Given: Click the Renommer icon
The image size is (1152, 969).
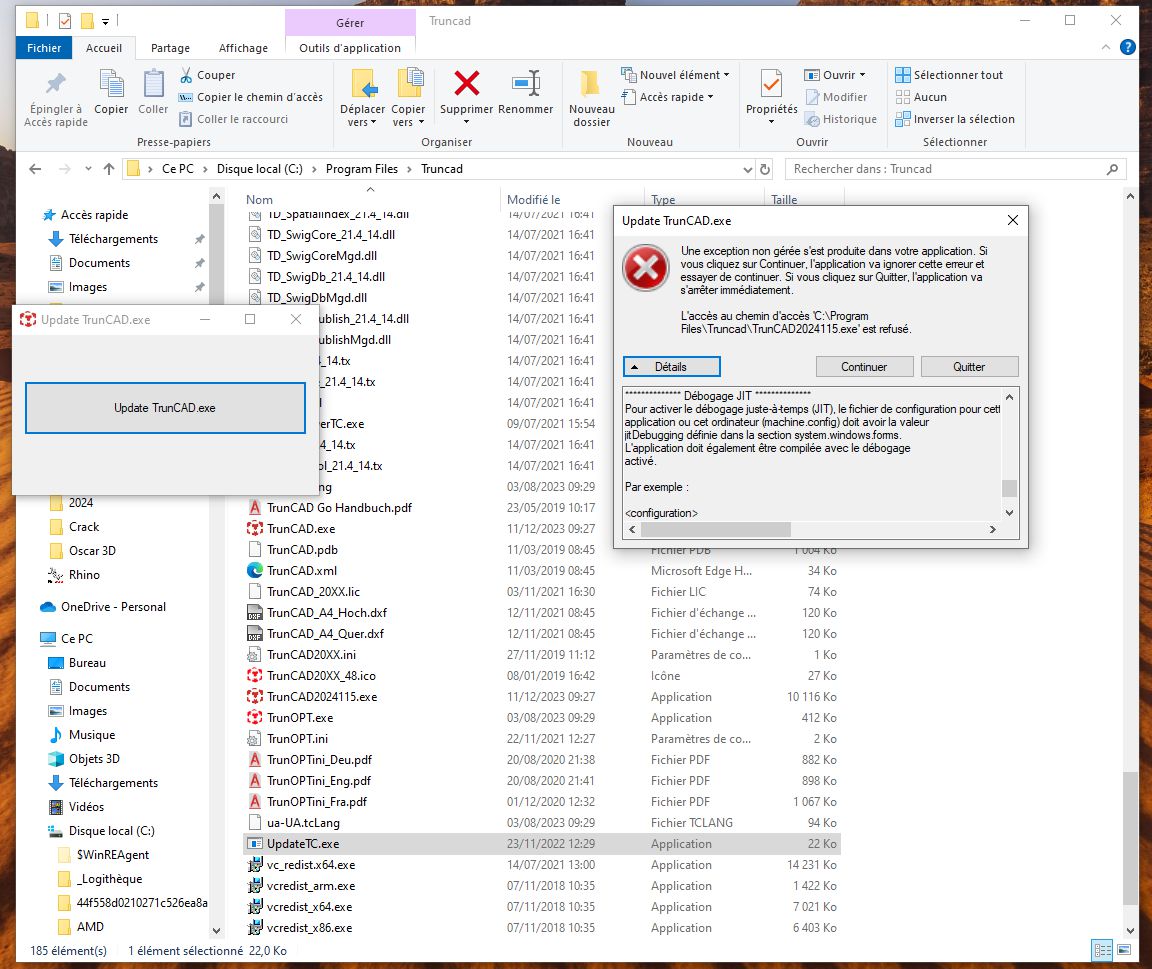Looking at the screenshot, I should (x=525, y=83).
